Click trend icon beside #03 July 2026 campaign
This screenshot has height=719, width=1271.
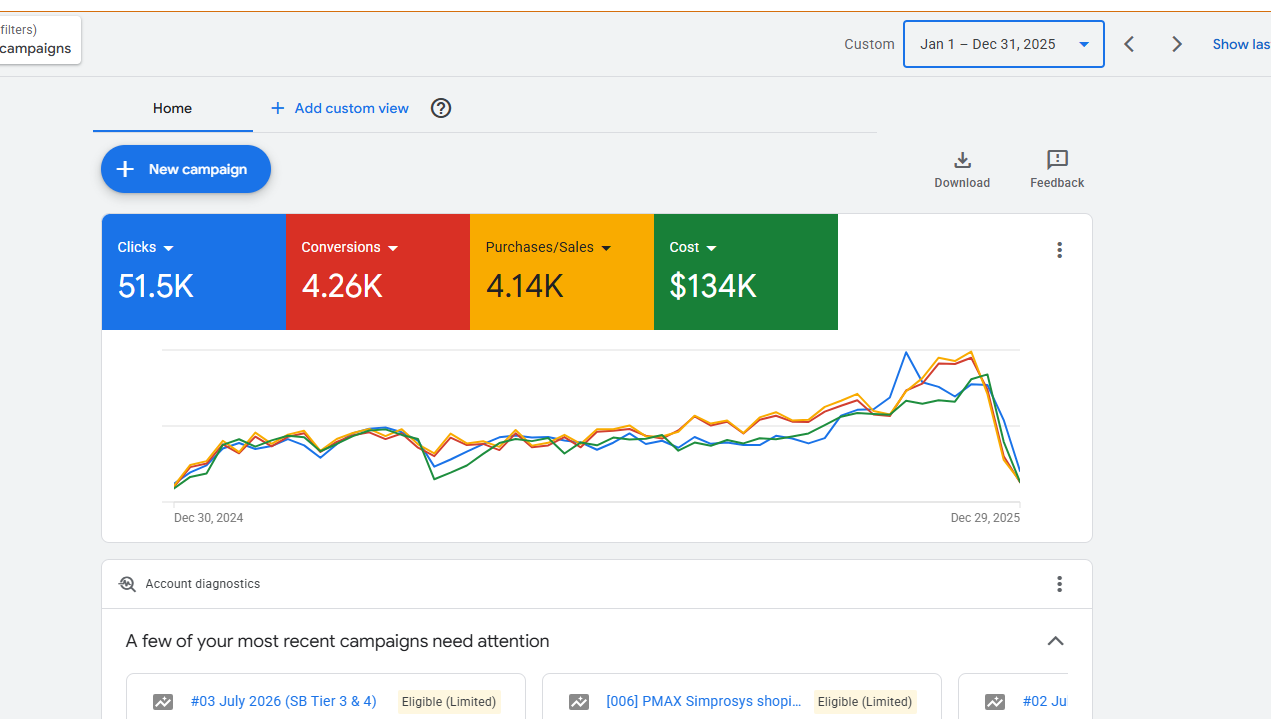[163, 702]
